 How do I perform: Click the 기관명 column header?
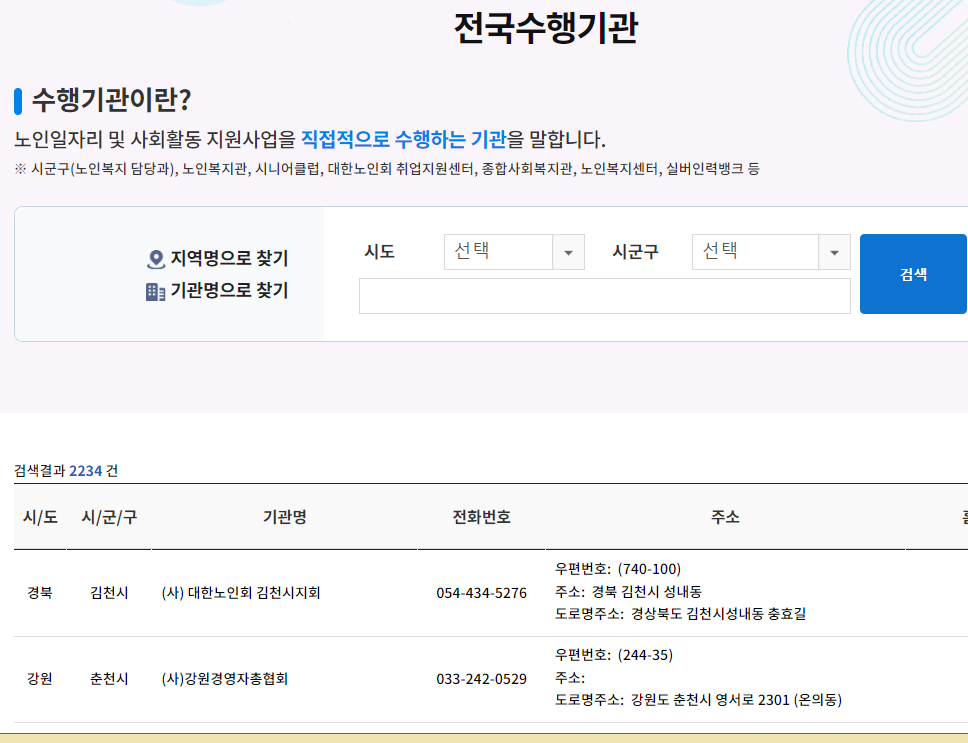pyautogui.click(x=284, y=517)
